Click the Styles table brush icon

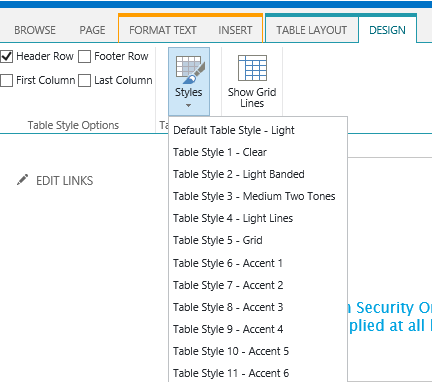(190, 70)
